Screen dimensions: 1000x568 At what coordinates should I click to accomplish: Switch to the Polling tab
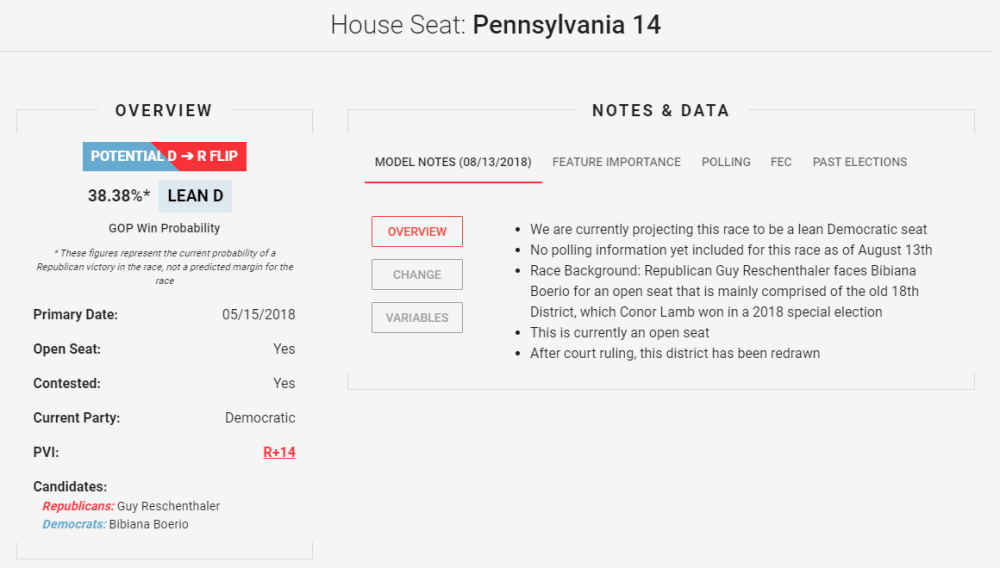pyautogui.click(x=726, y=162)
